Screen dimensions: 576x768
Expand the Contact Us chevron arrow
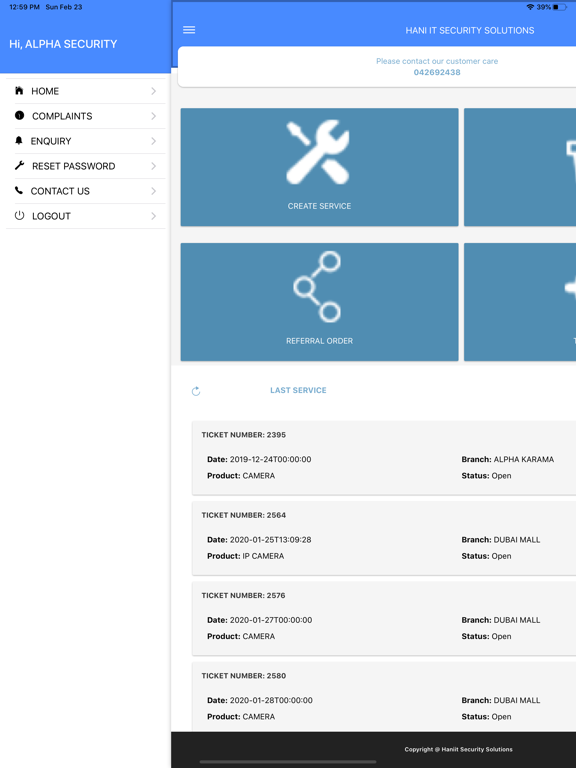153,191
